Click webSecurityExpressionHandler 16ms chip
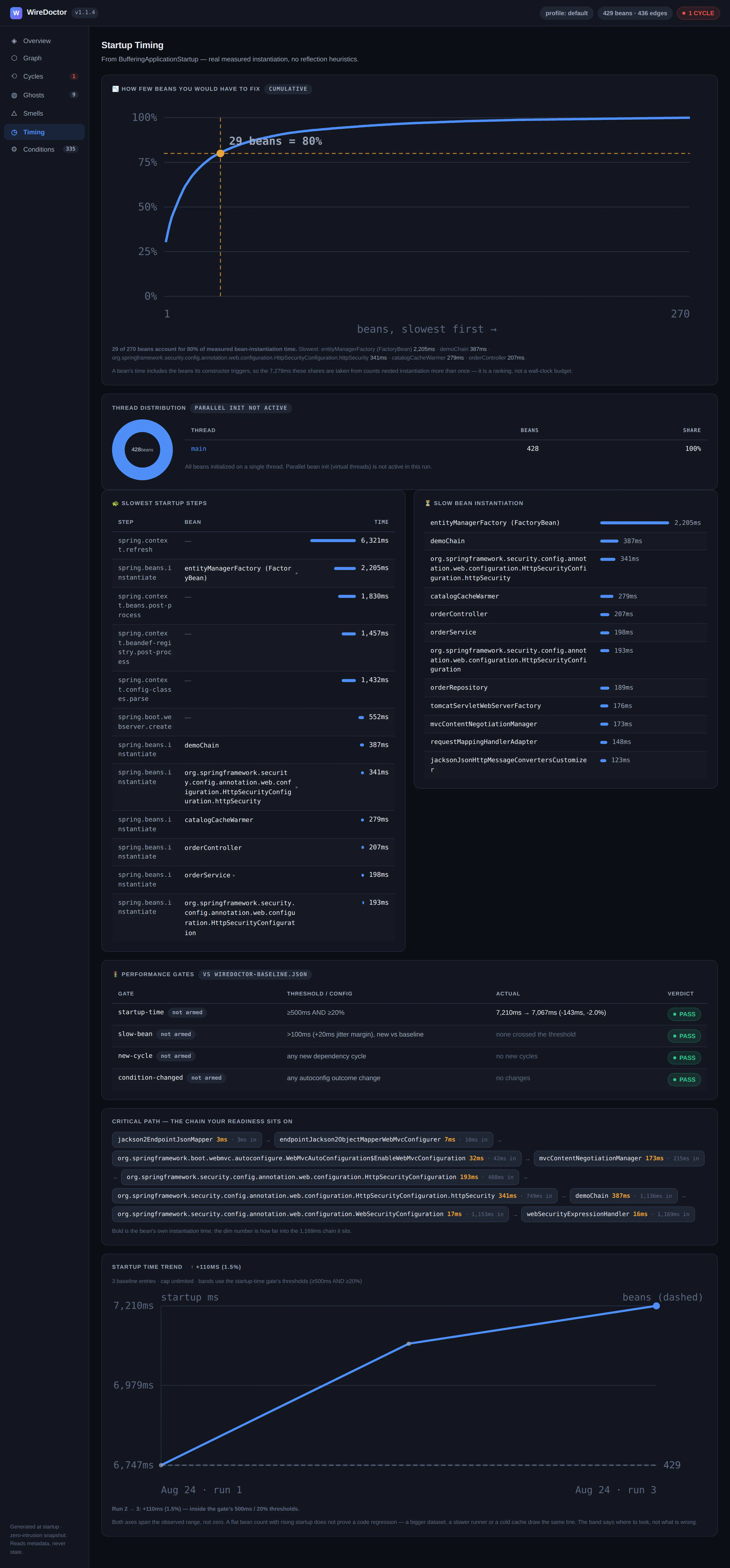The width and height of the screenshot is (730, 1568). click(x=608, y=1214)
